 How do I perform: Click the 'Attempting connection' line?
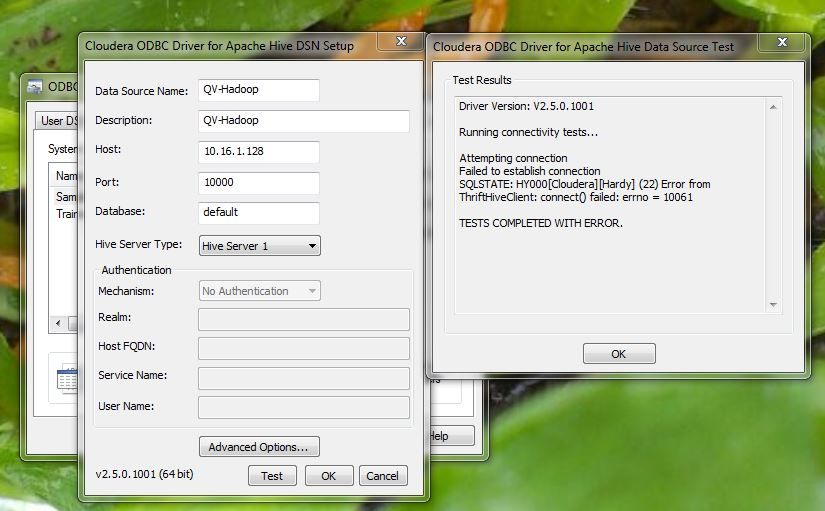click(x=513, y=158)
